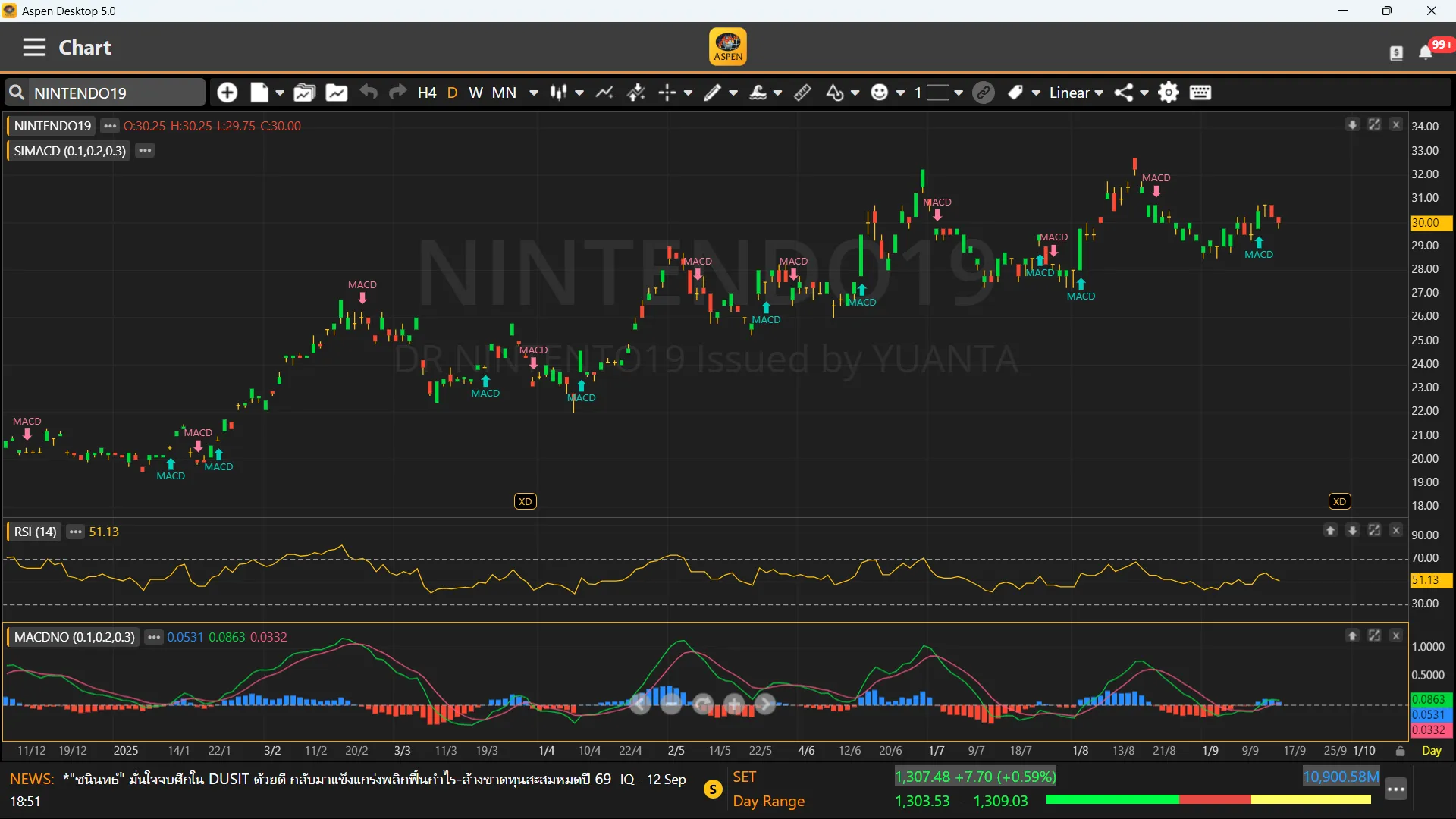Click the on-screen keyboard icon
The image size is (1456, 819).
pyautogui.click(x=1200, y=93)
